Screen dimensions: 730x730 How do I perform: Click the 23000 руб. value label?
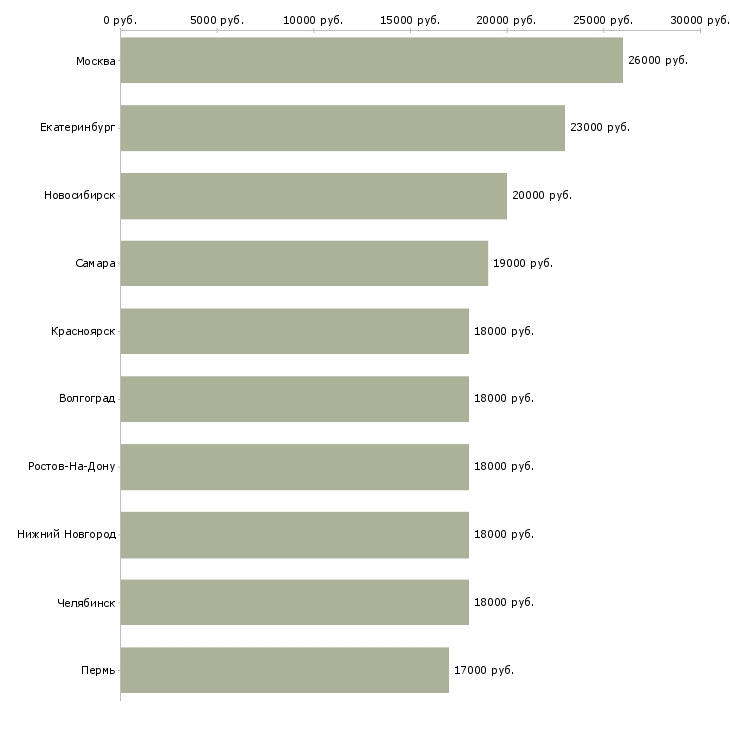coord(600,128)
